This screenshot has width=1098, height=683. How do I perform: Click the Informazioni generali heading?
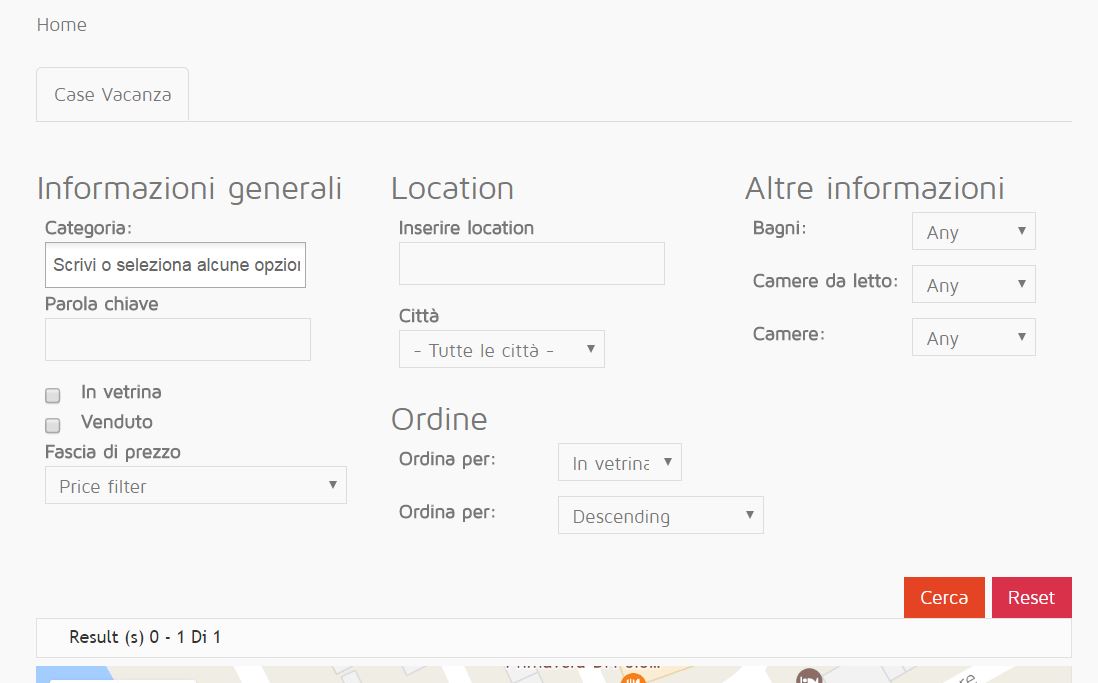click(x=189, y=189)
